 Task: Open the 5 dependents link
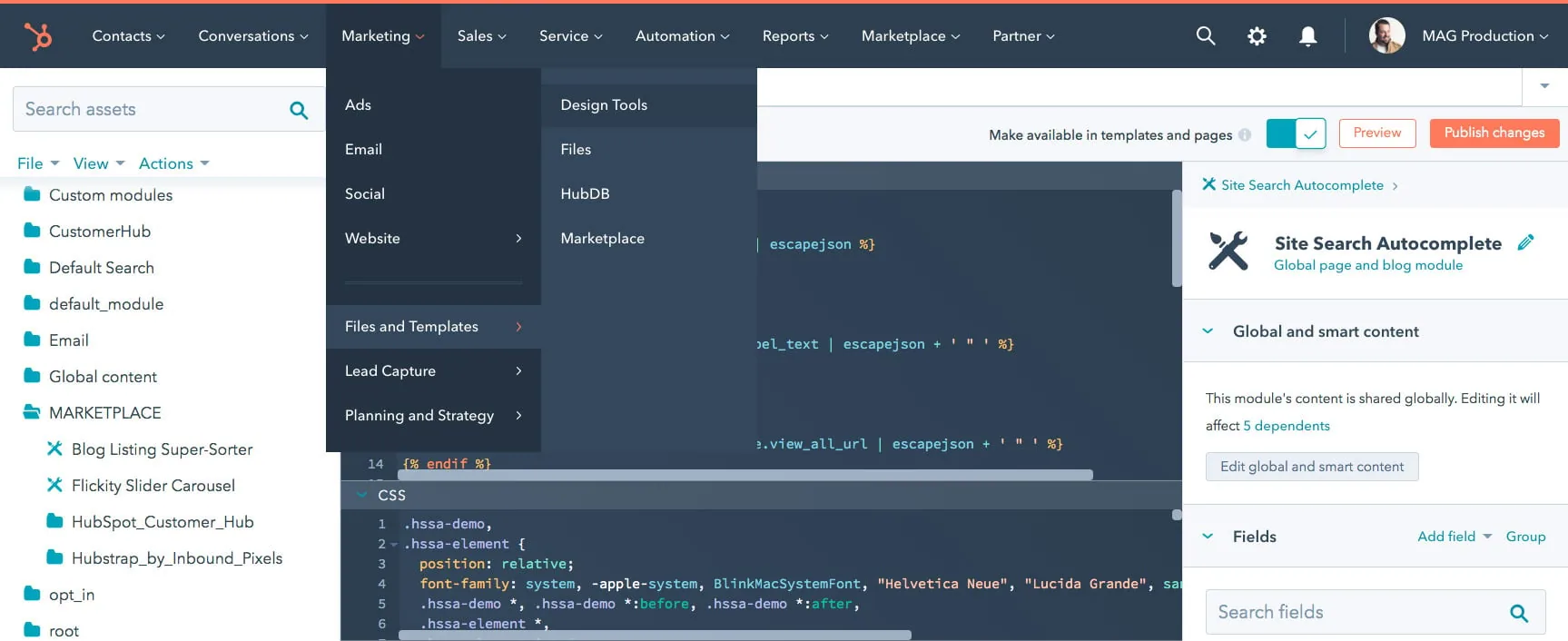(x=1287, y=426)
